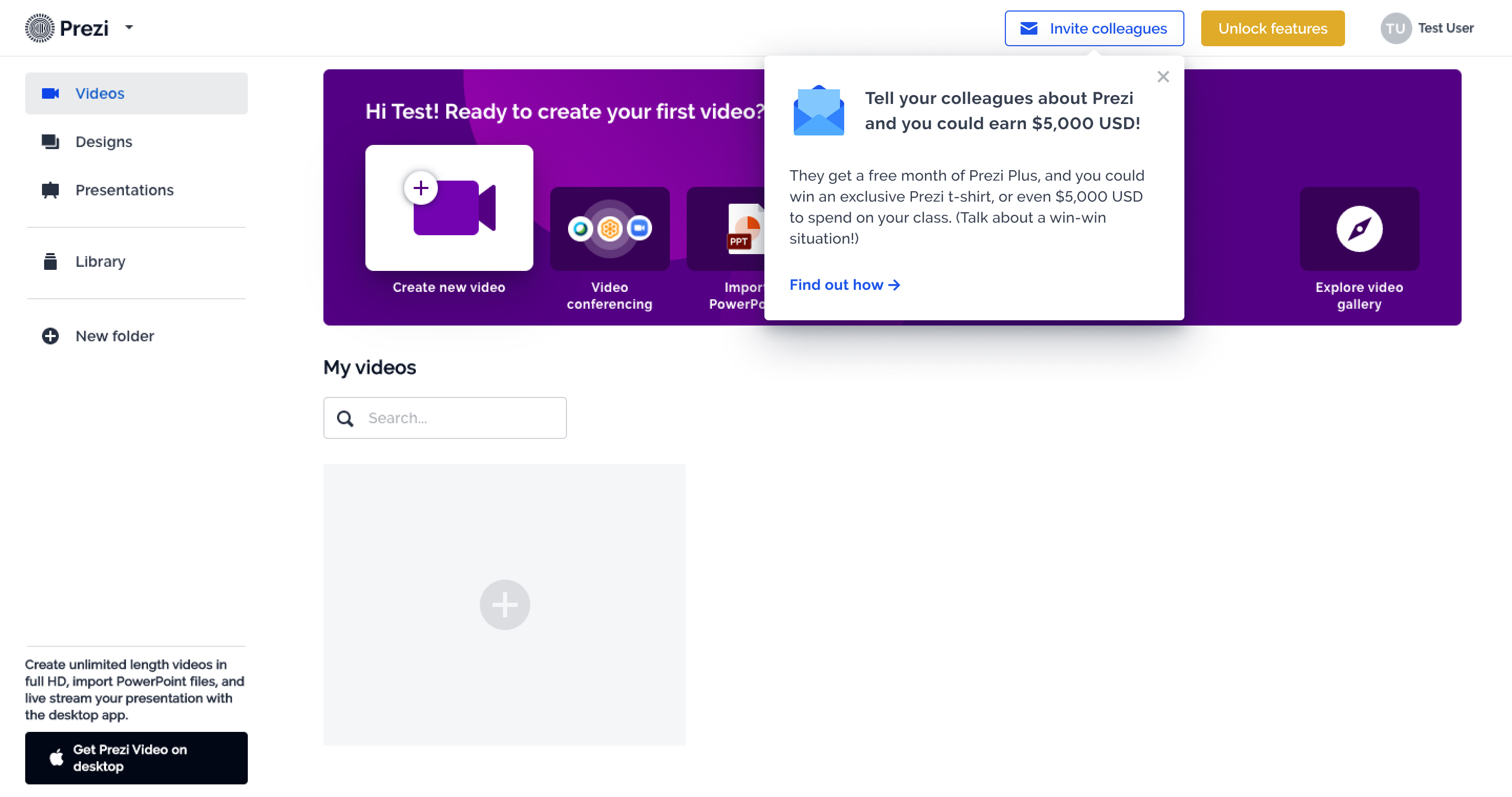Click the Invite colleagues button

pos(1094,28)
